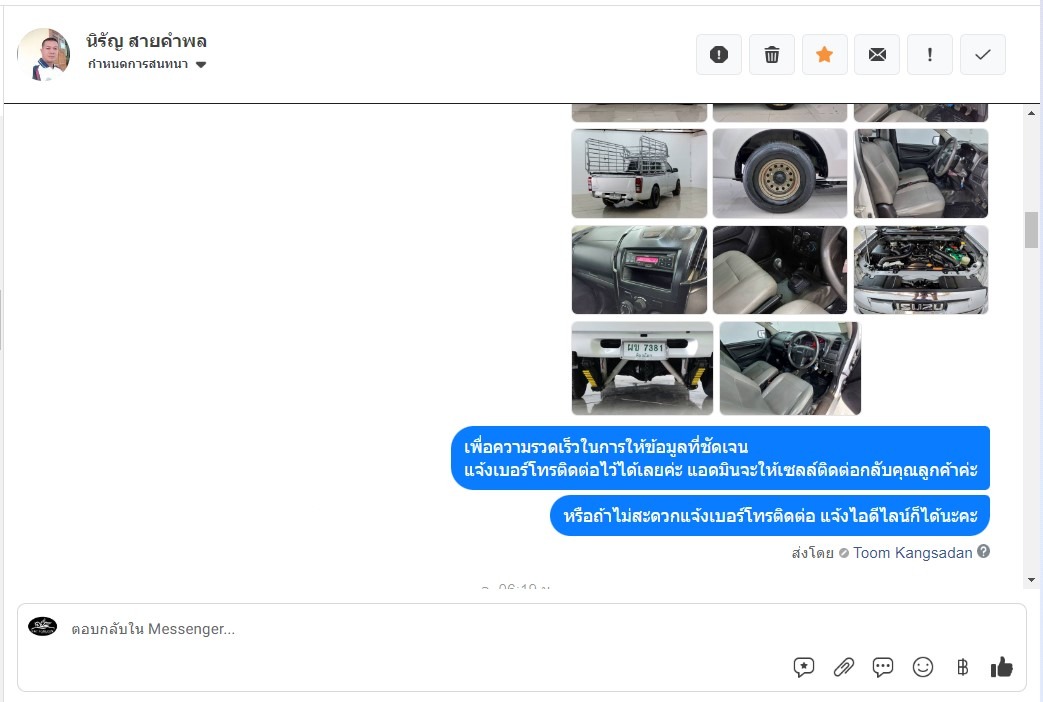The image size is (1043, 702).
Task: Open the front seats photo beside wheel photo
Action: click(x=921, y=173)
